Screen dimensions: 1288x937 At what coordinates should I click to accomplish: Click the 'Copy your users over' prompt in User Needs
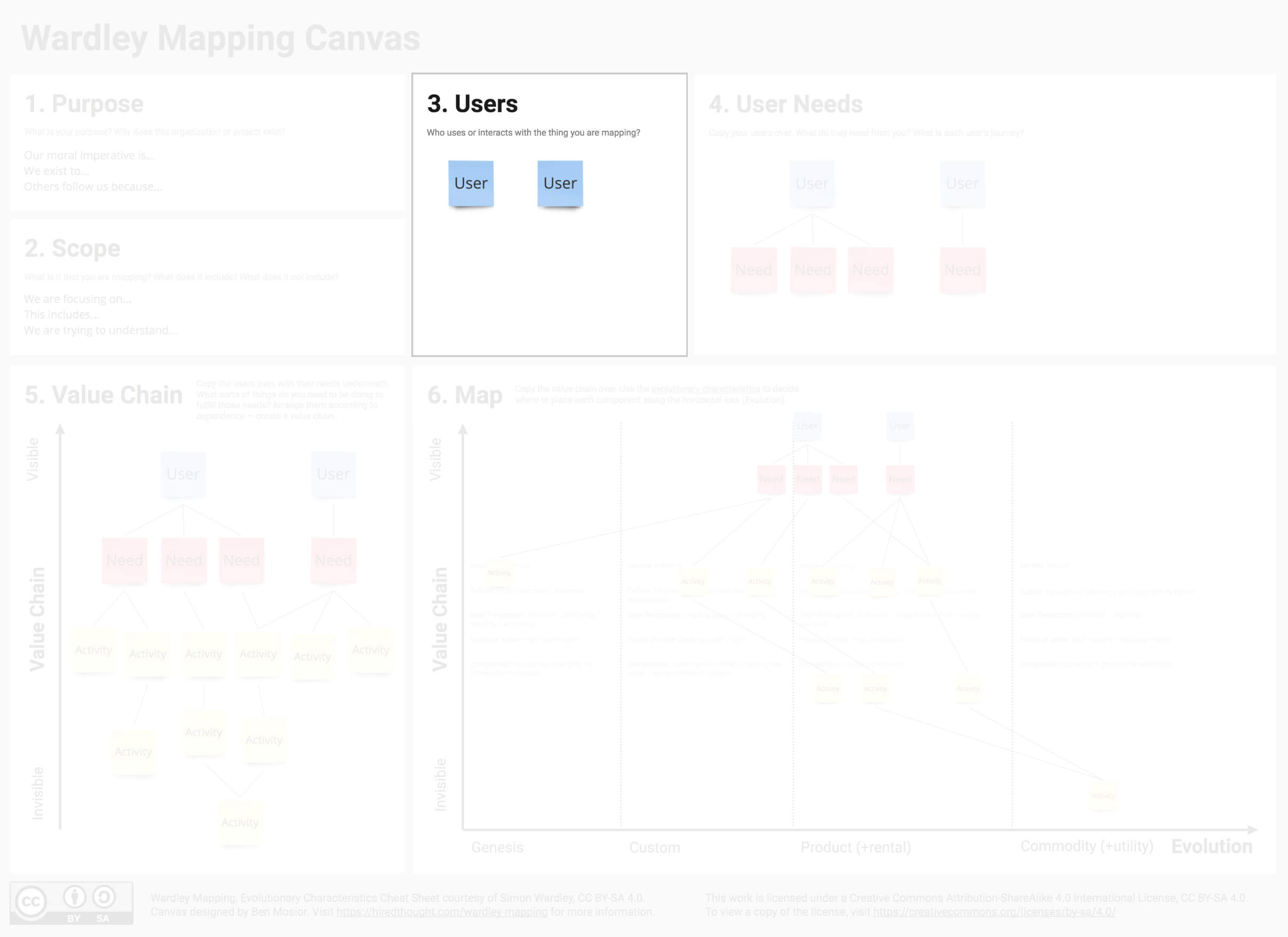(866, 133)
